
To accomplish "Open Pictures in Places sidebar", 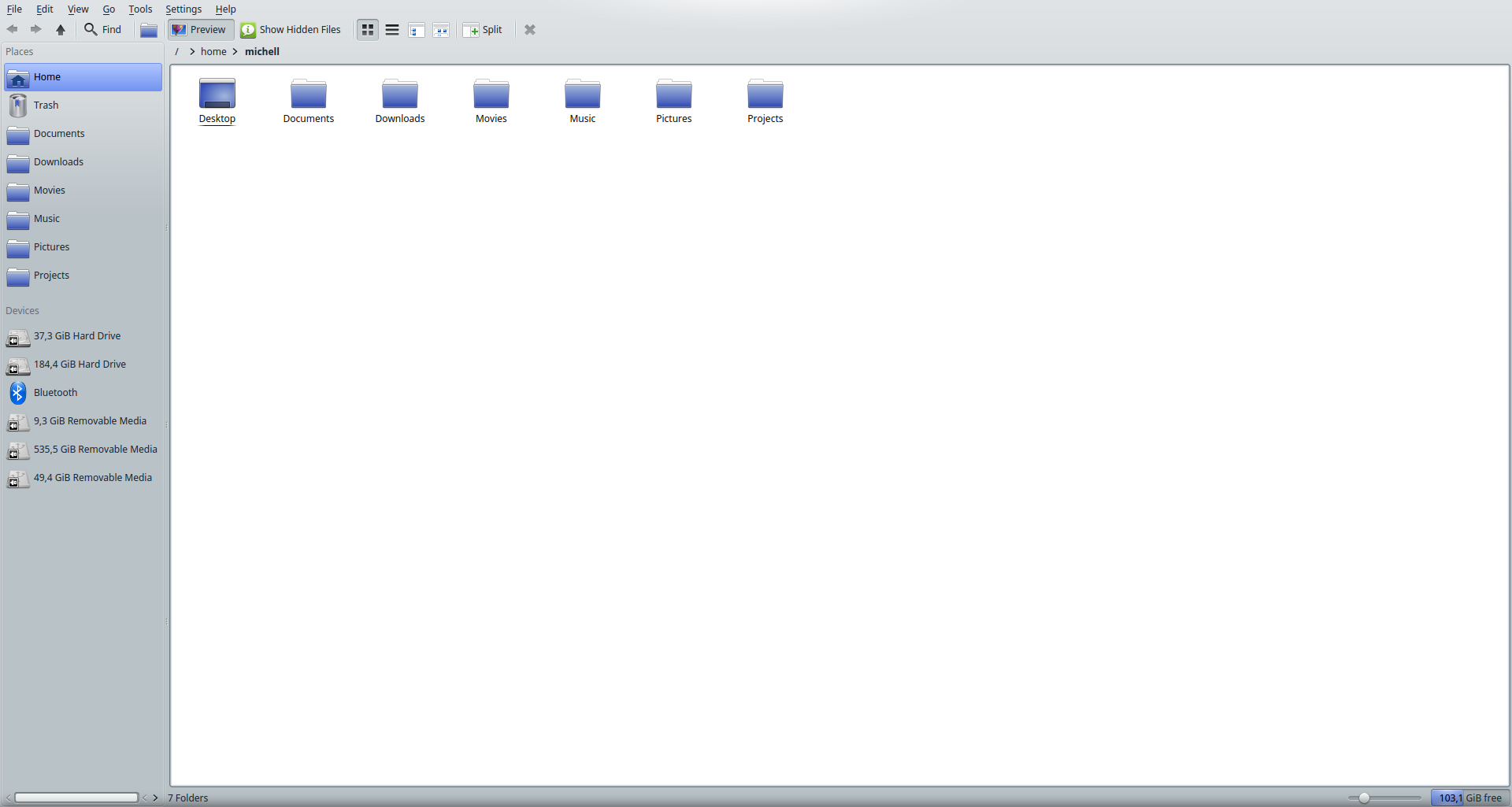I will click(83, 247).
